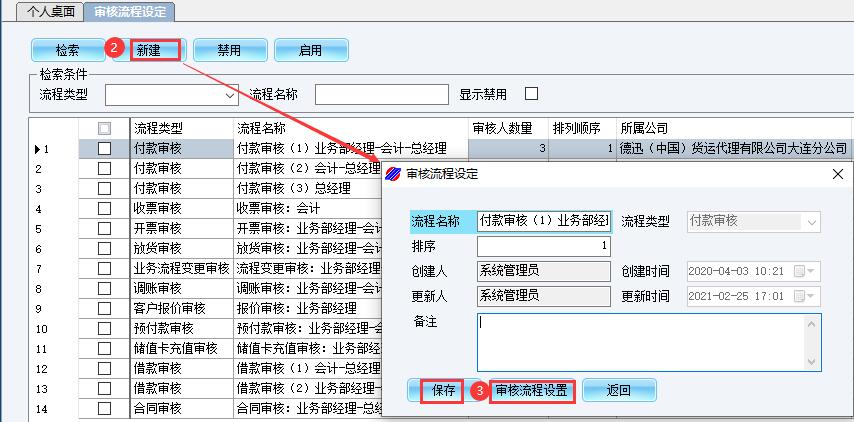This screenshot has width=854, height=422.
Task: Expand the dialog 流程类型 combo box
Action: pyautogui.click(x=811, y=221)
